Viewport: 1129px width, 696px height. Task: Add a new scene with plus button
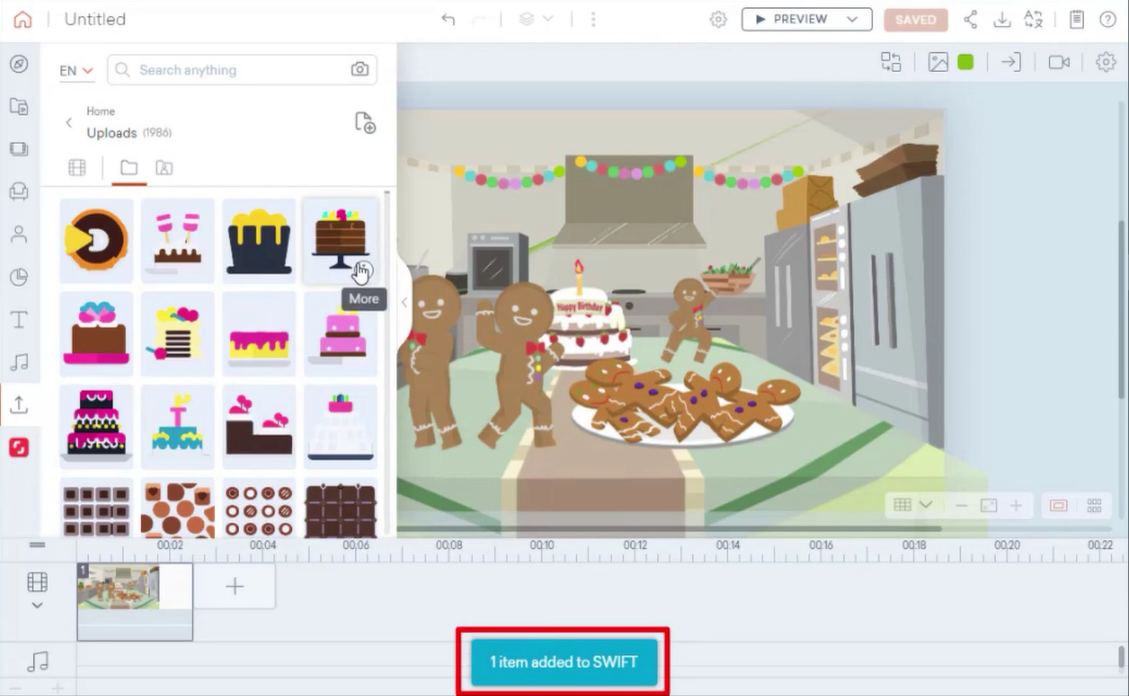point(235,586)
